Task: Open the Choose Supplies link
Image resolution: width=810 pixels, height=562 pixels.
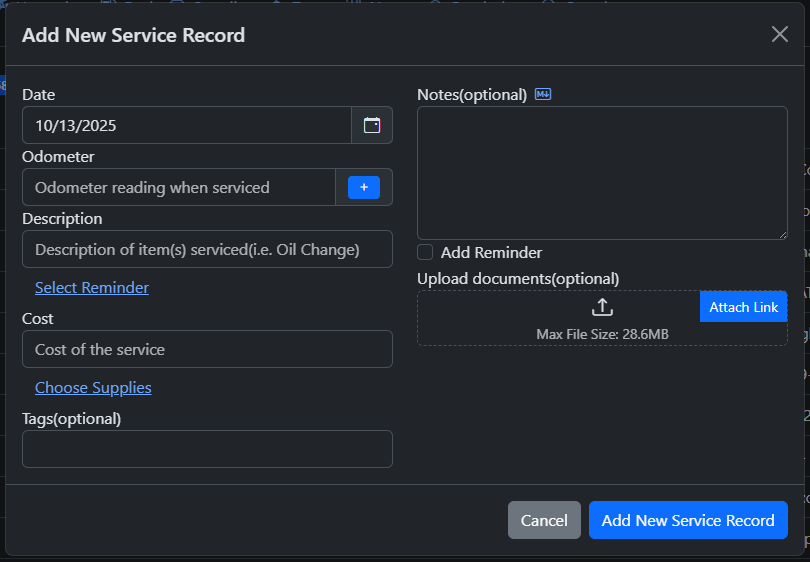Action: point(93,388)
